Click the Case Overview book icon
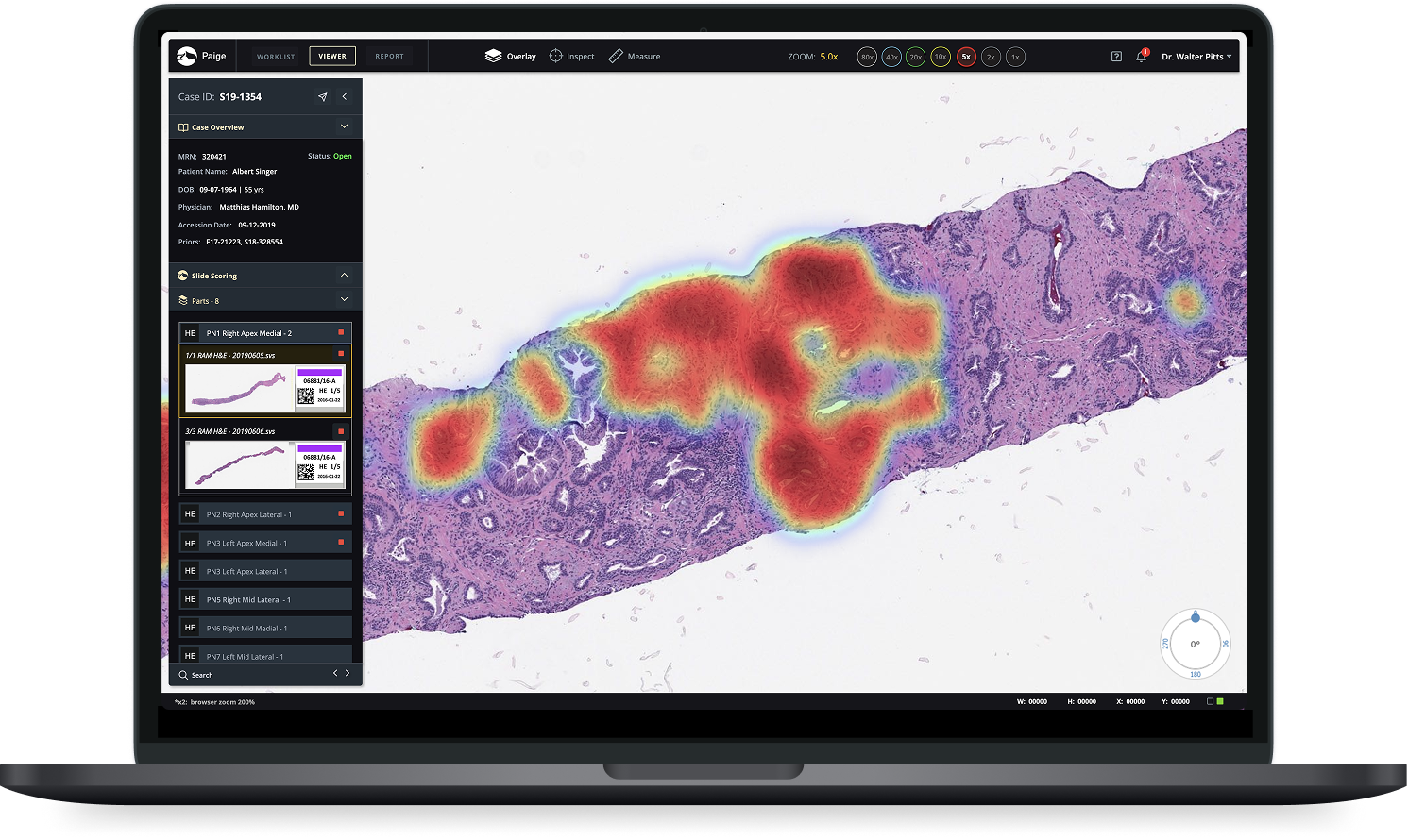 tap(183, 127)
